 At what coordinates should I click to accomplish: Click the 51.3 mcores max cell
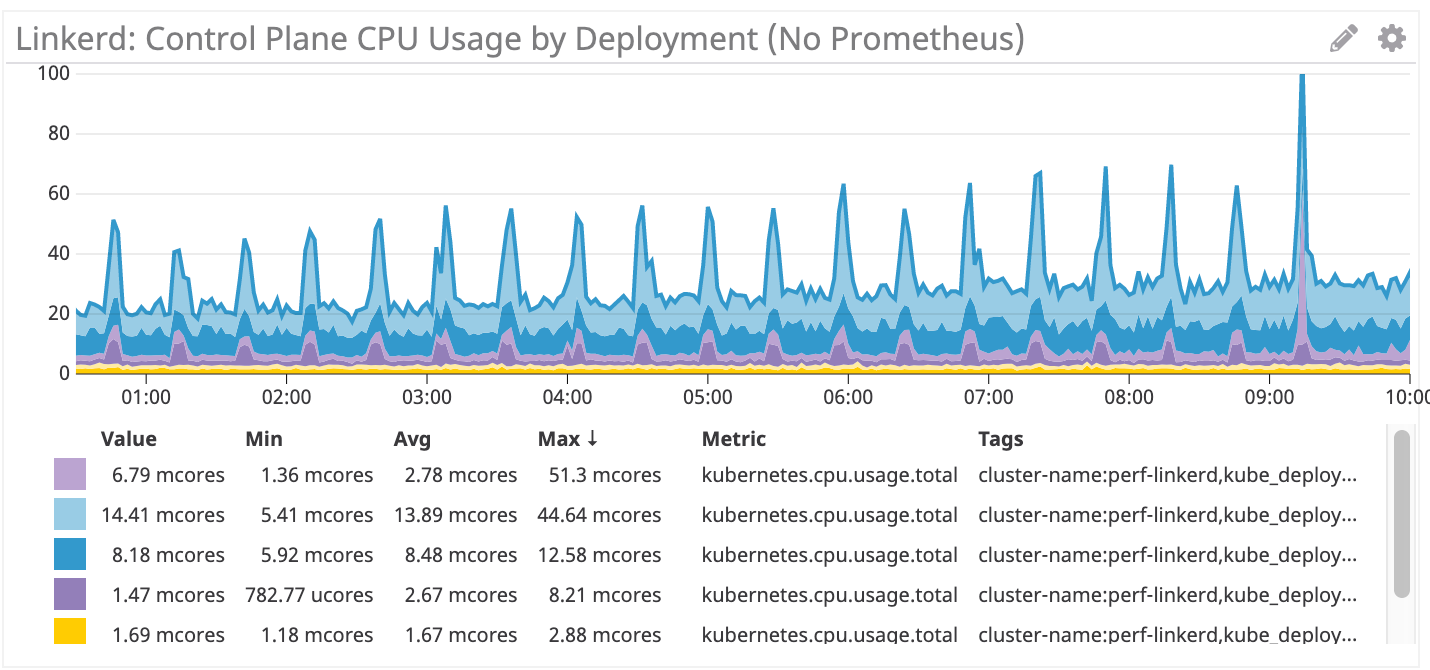tap(605, 475)
